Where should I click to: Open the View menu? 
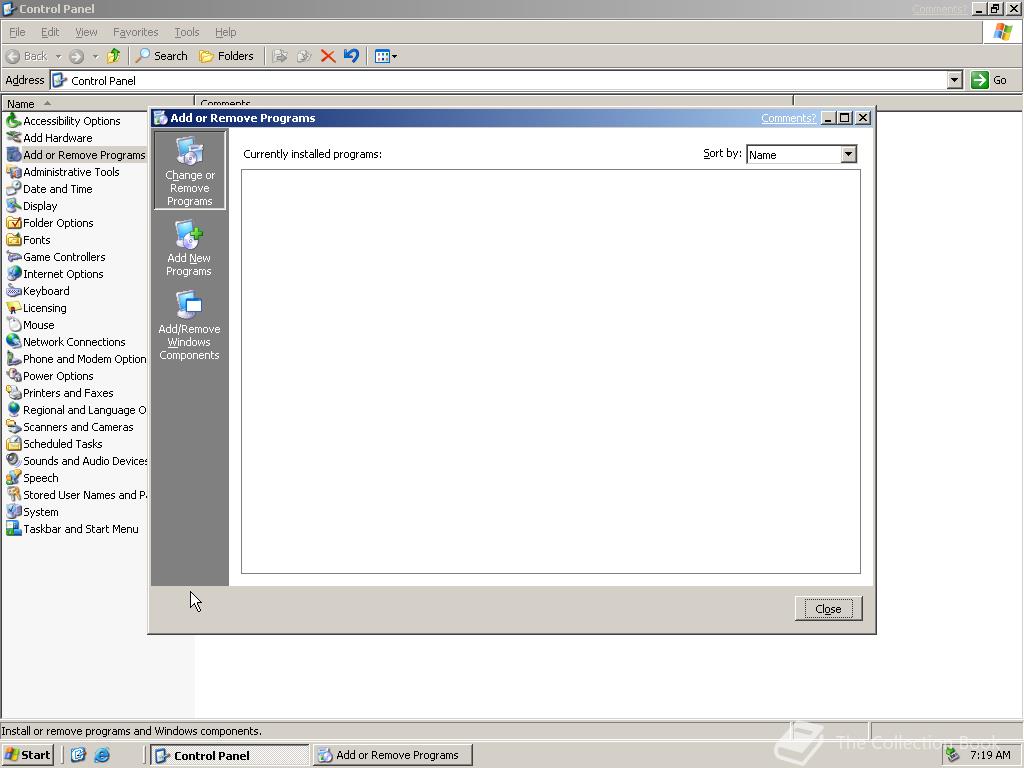click(86, 32)
